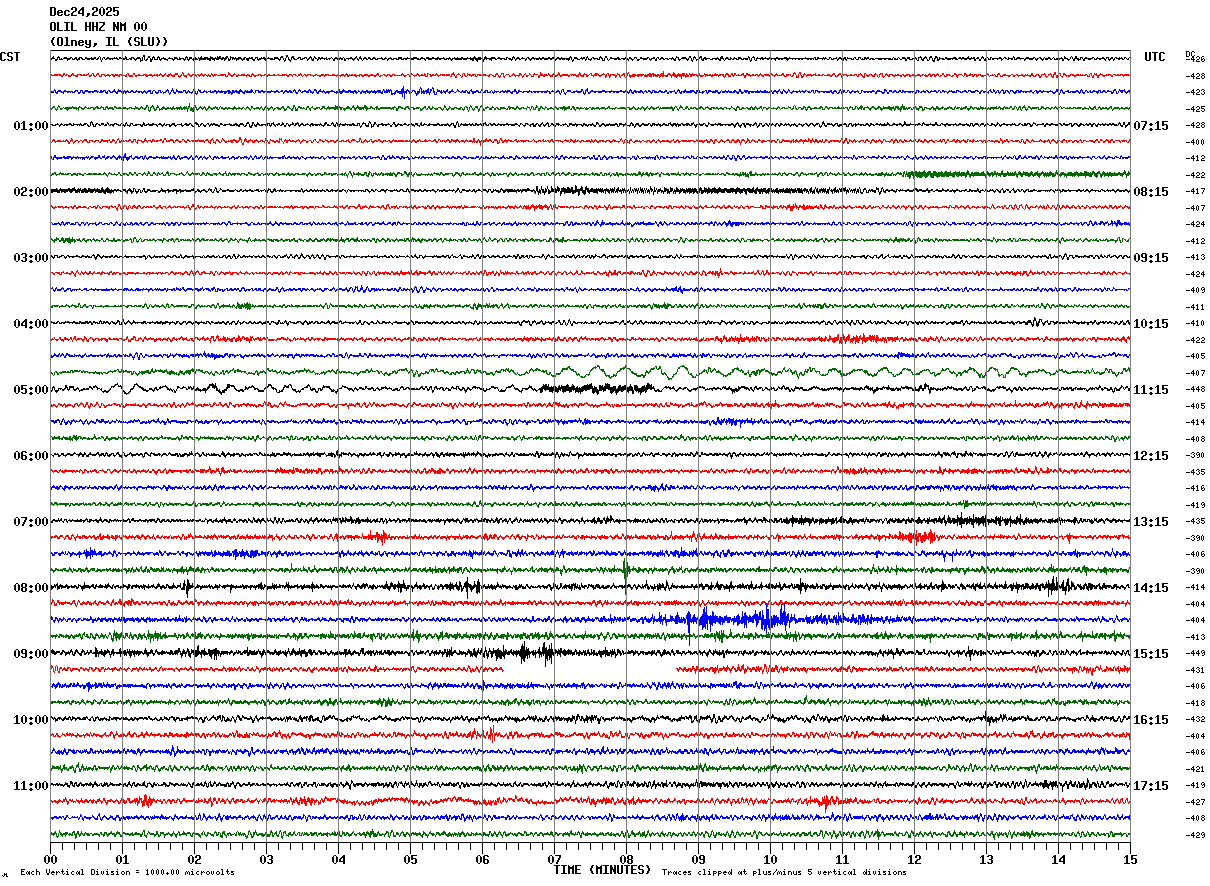Click the 11:15 UTC time label
Image resolution: width=1210 pixels, height=886 pixels.
(1151, 390)
